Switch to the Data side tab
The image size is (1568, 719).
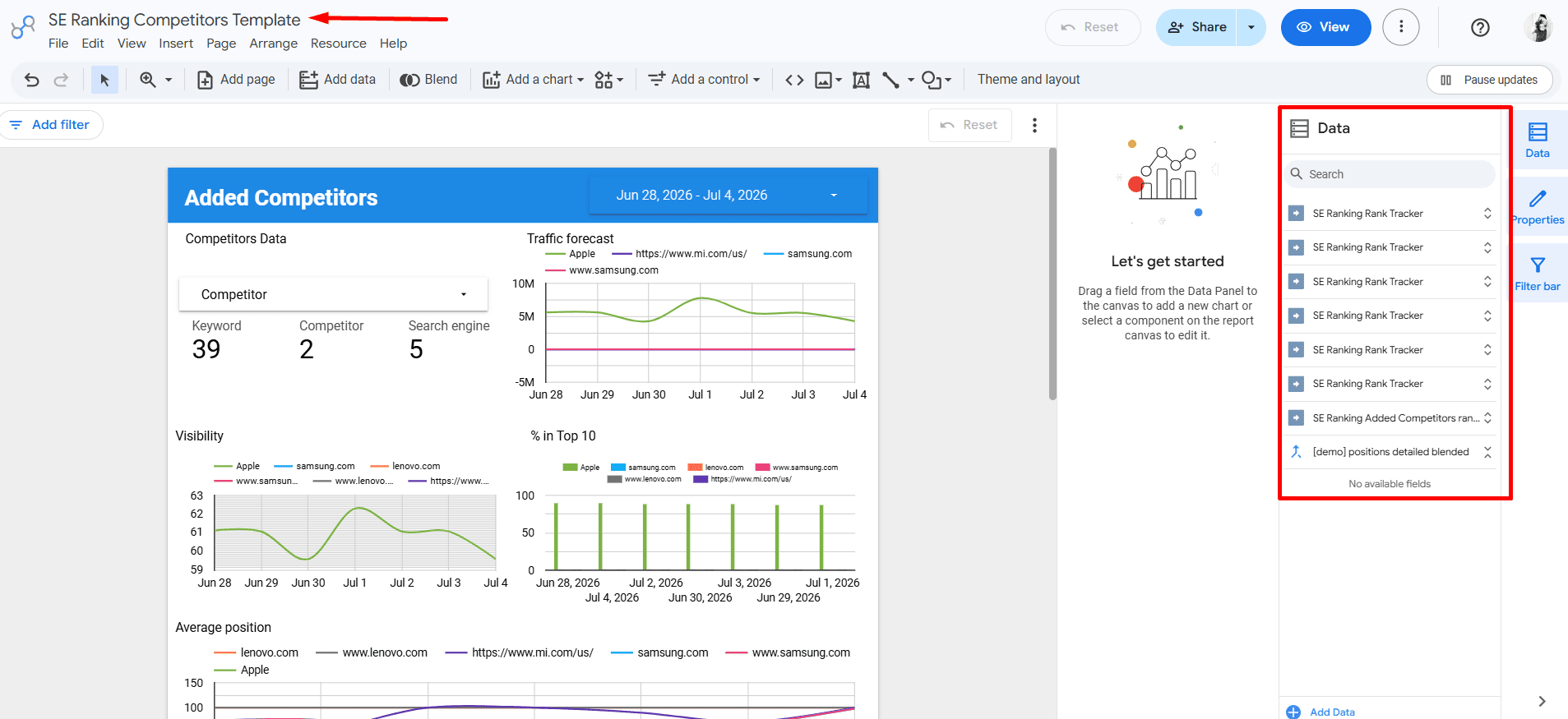(1538, 140)
